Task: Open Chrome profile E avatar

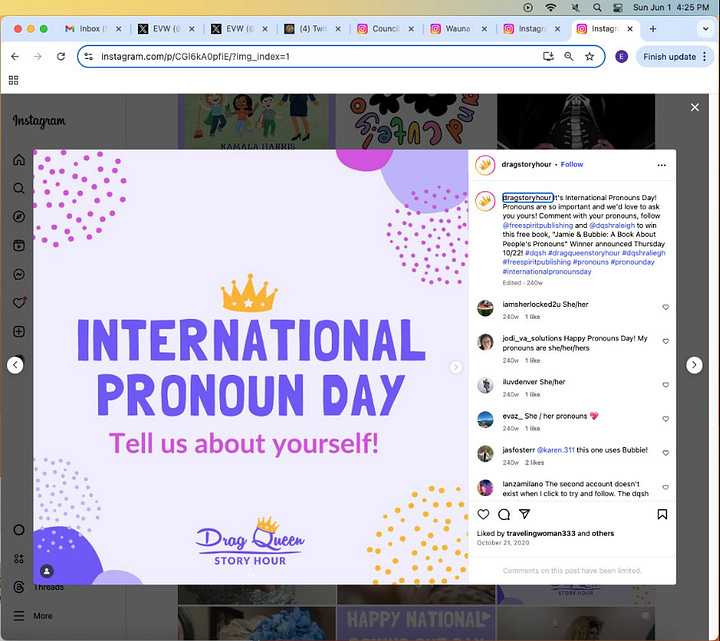Action: 621,56
